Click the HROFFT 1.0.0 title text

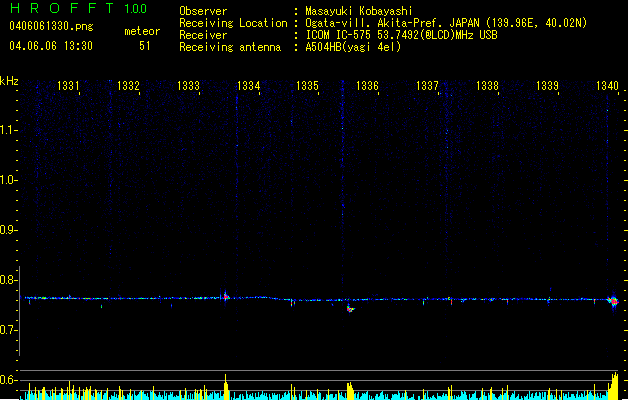click(78, 8)
